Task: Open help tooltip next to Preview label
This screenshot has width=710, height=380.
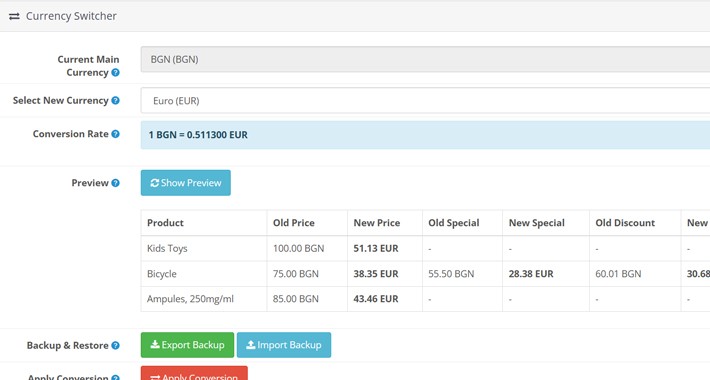Action: 115,183
